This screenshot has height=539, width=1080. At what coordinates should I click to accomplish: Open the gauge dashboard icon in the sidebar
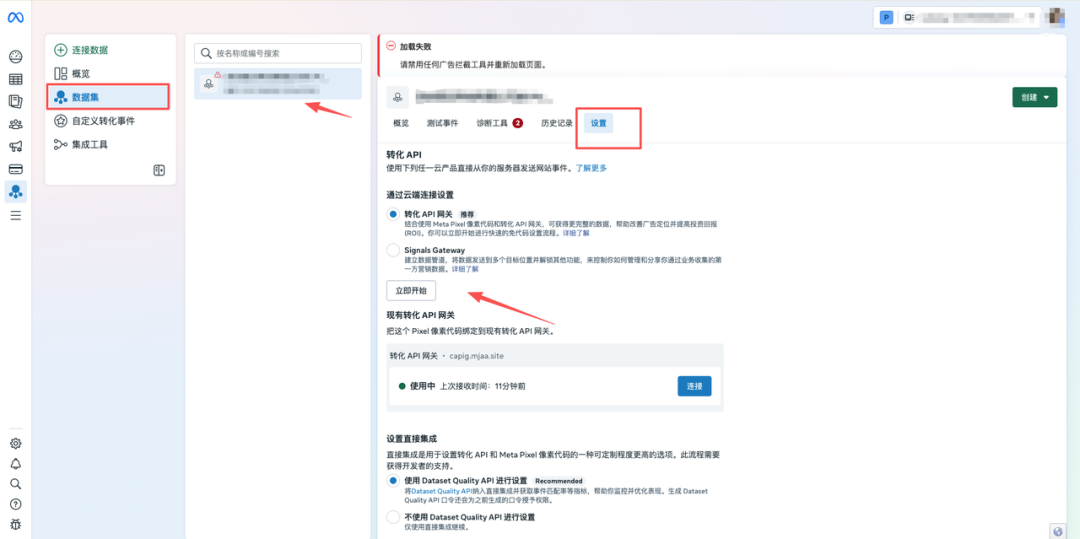click(x=15, y=57)
